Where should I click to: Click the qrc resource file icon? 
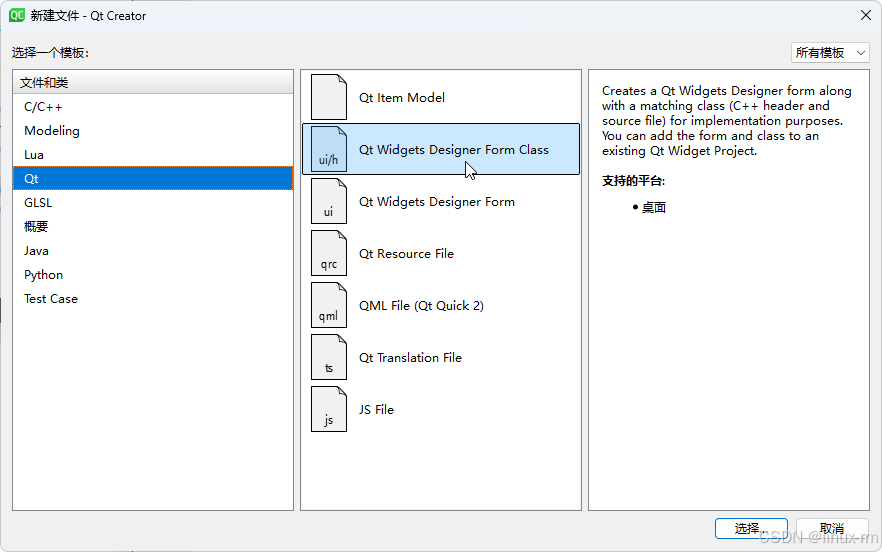pos(328,253)
